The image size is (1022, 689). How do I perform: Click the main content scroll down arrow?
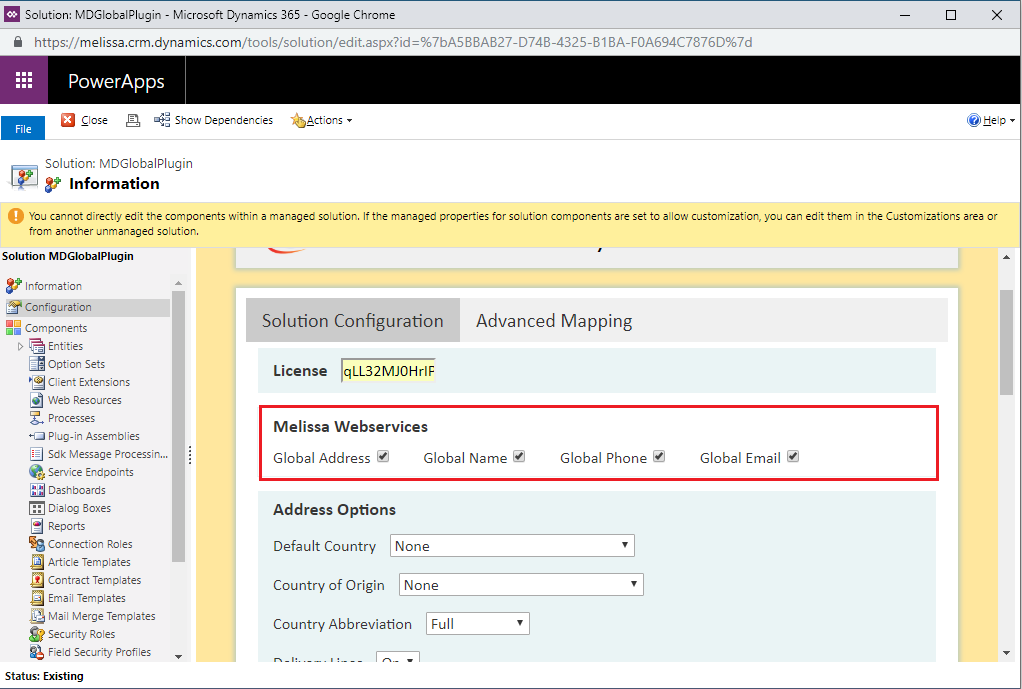tap(1006, 652)
